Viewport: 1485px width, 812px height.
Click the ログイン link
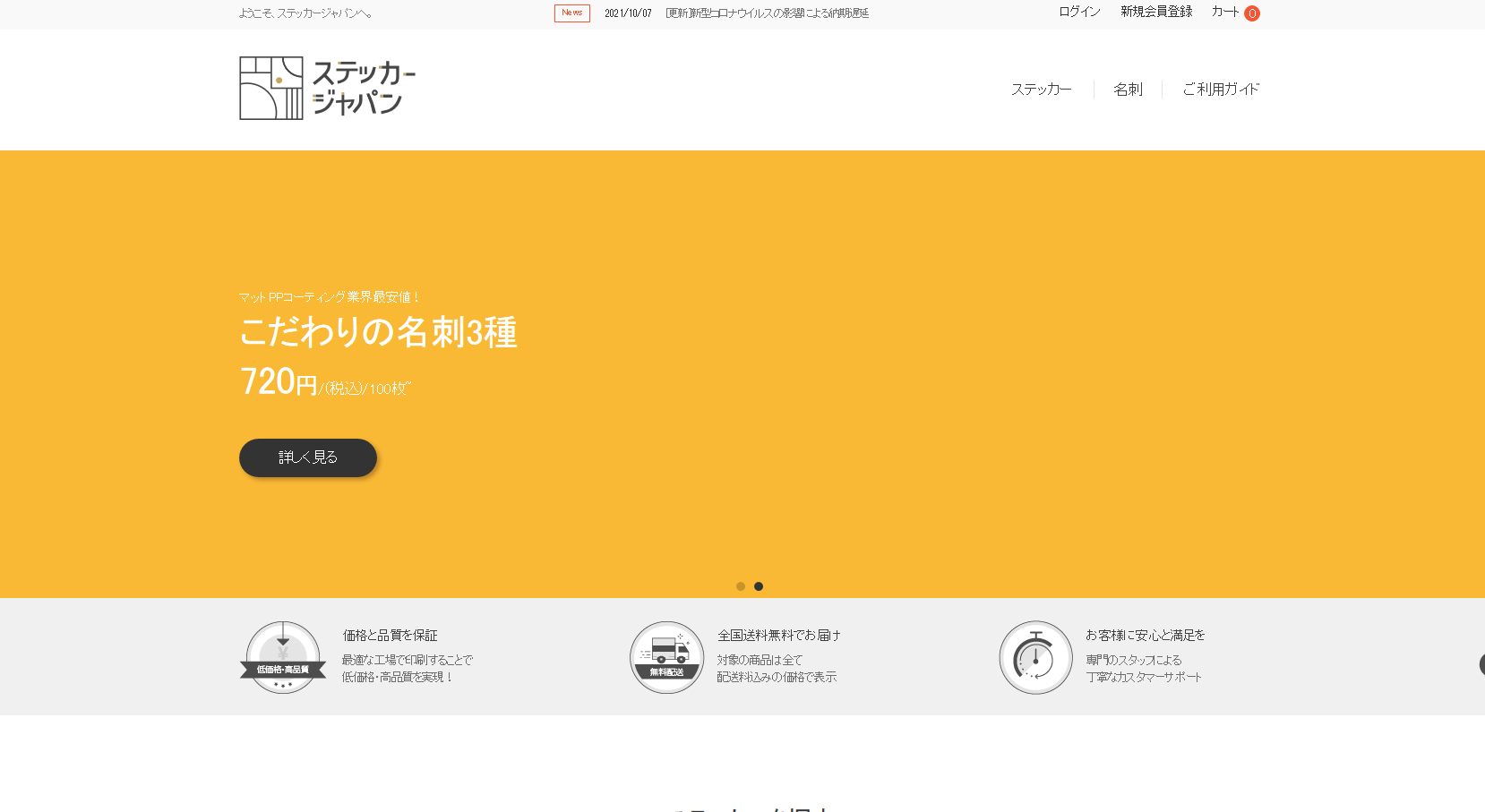(1079, 12)
